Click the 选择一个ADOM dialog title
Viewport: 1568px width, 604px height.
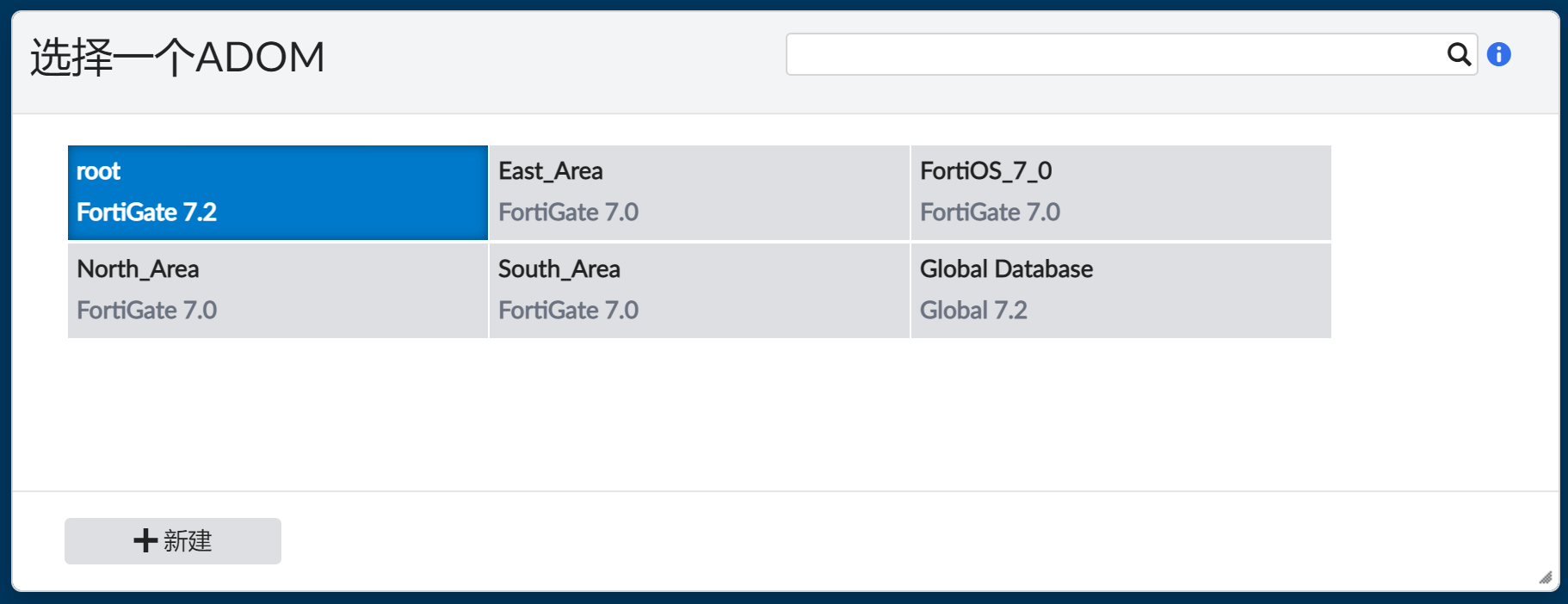(x=177, y=58)
